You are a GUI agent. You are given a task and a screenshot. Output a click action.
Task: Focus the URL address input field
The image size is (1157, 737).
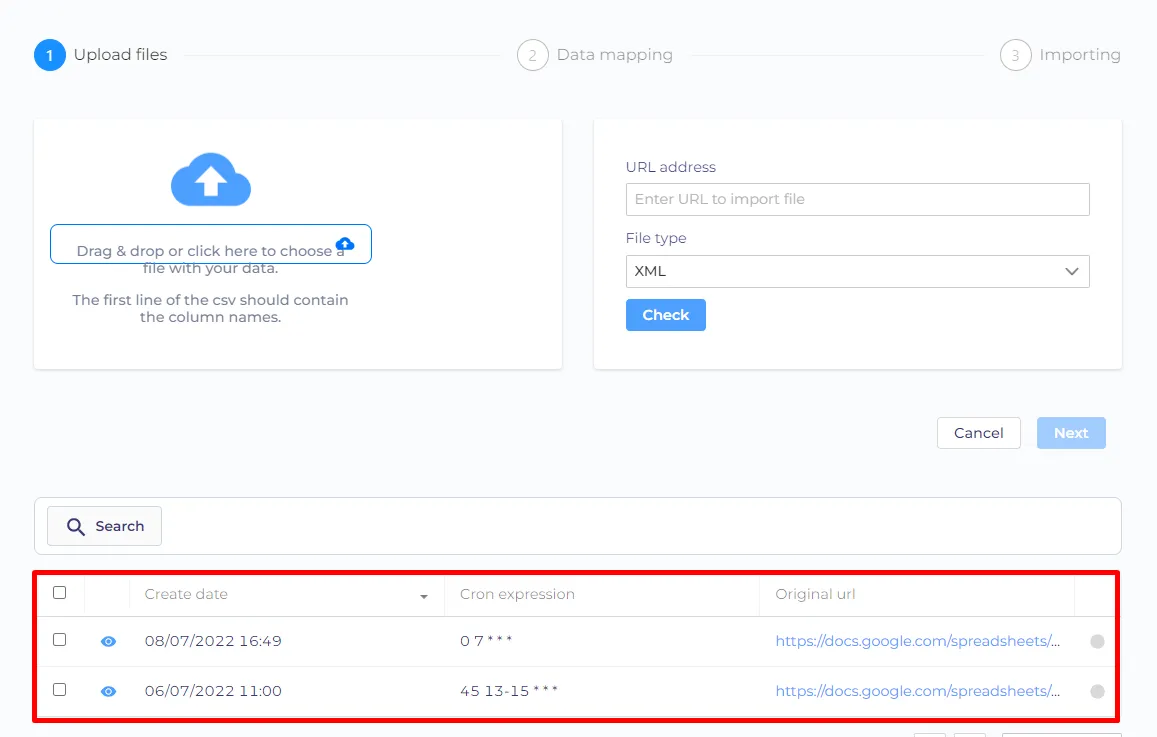click(857, 199)
